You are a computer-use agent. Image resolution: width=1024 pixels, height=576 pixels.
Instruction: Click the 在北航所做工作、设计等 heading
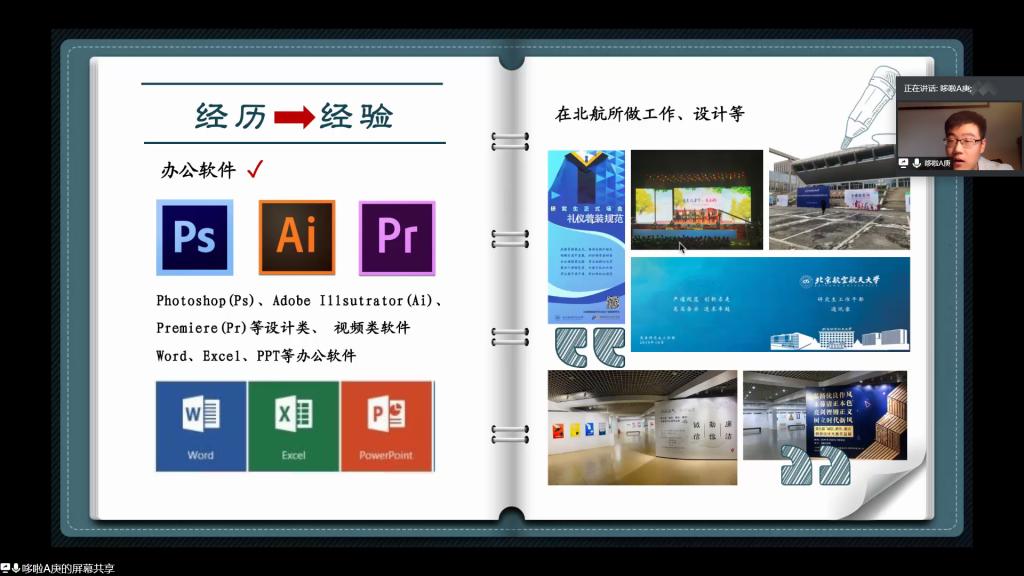point(650,114)
